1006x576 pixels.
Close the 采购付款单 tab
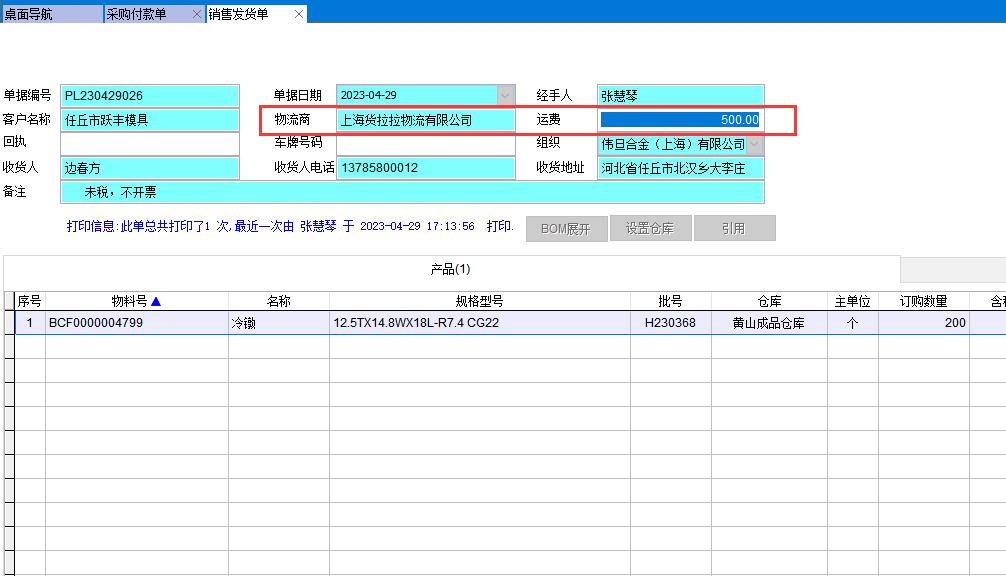tap(196, 14)
